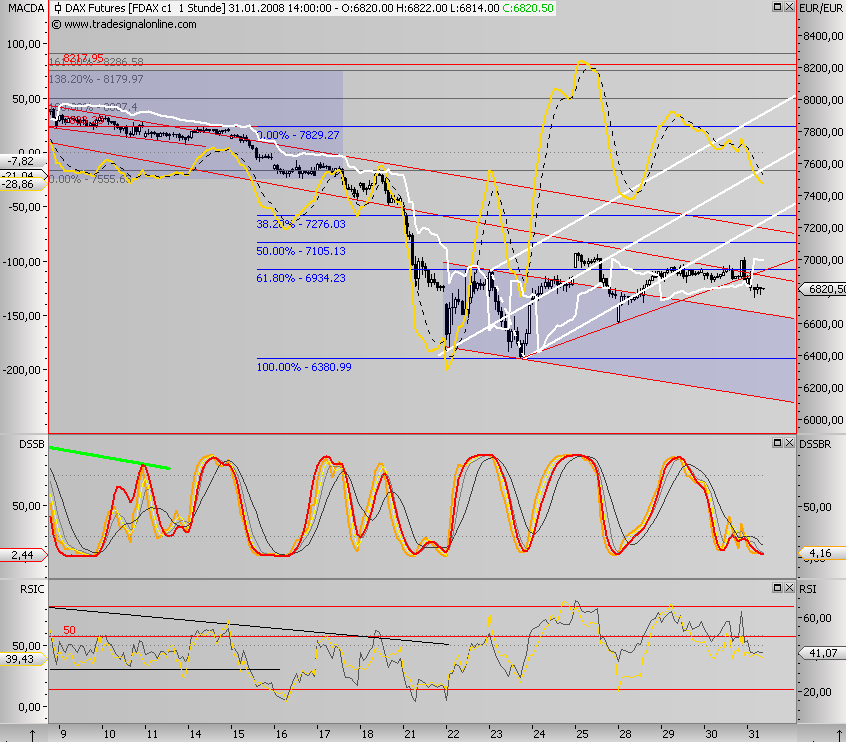Click the 0.00% - 7829.27 Fibonacci label

coord(298,135)
